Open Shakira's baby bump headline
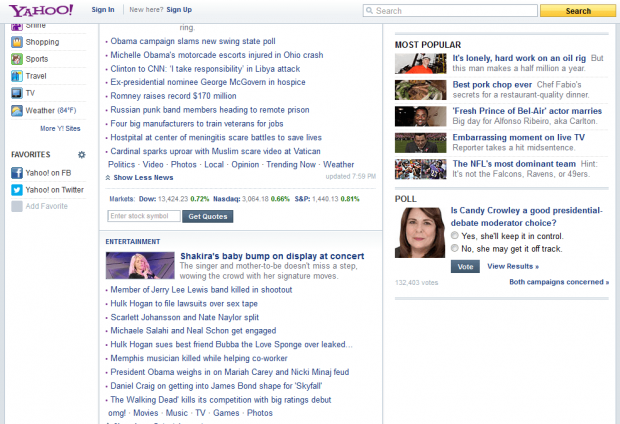Screen dimensions: 620x424 tap(272, 256)
